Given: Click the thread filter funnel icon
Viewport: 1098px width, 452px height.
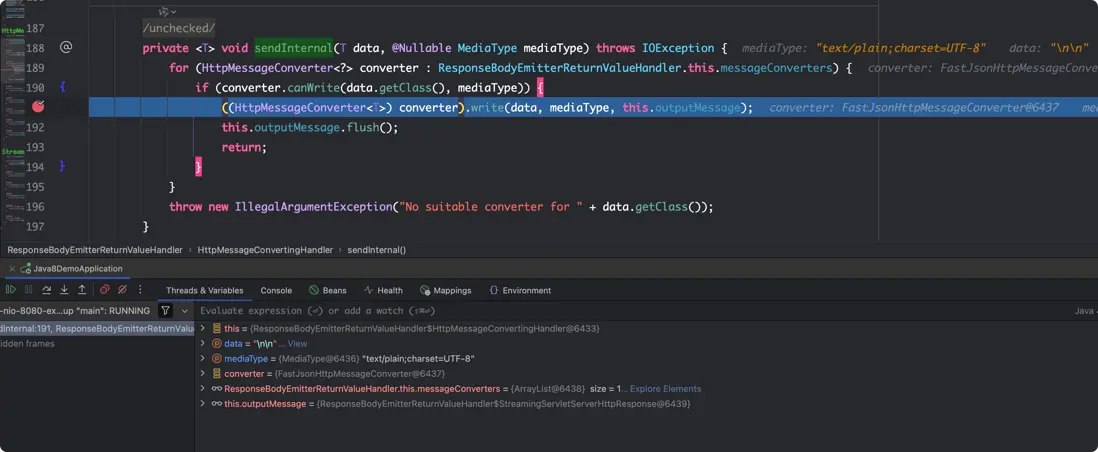Looking at the screenshot, I should click(165, 310).
